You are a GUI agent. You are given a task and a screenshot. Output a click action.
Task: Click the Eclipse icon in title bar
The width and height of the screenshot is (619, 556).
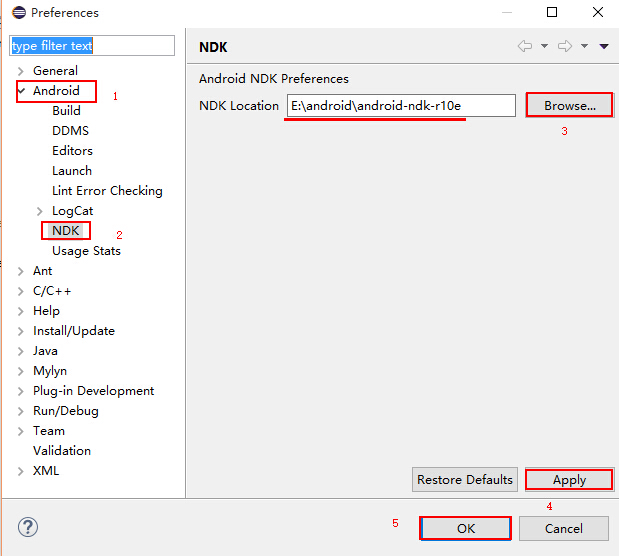pos(19,13)
